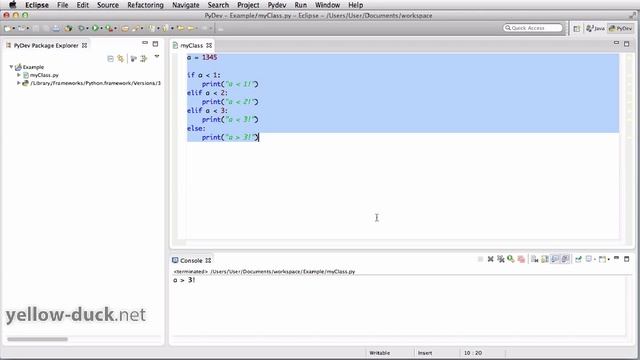Viewport: 640px width, 360px height.
Task: Collapse the Example project tree node
Action: pos(11,67)
